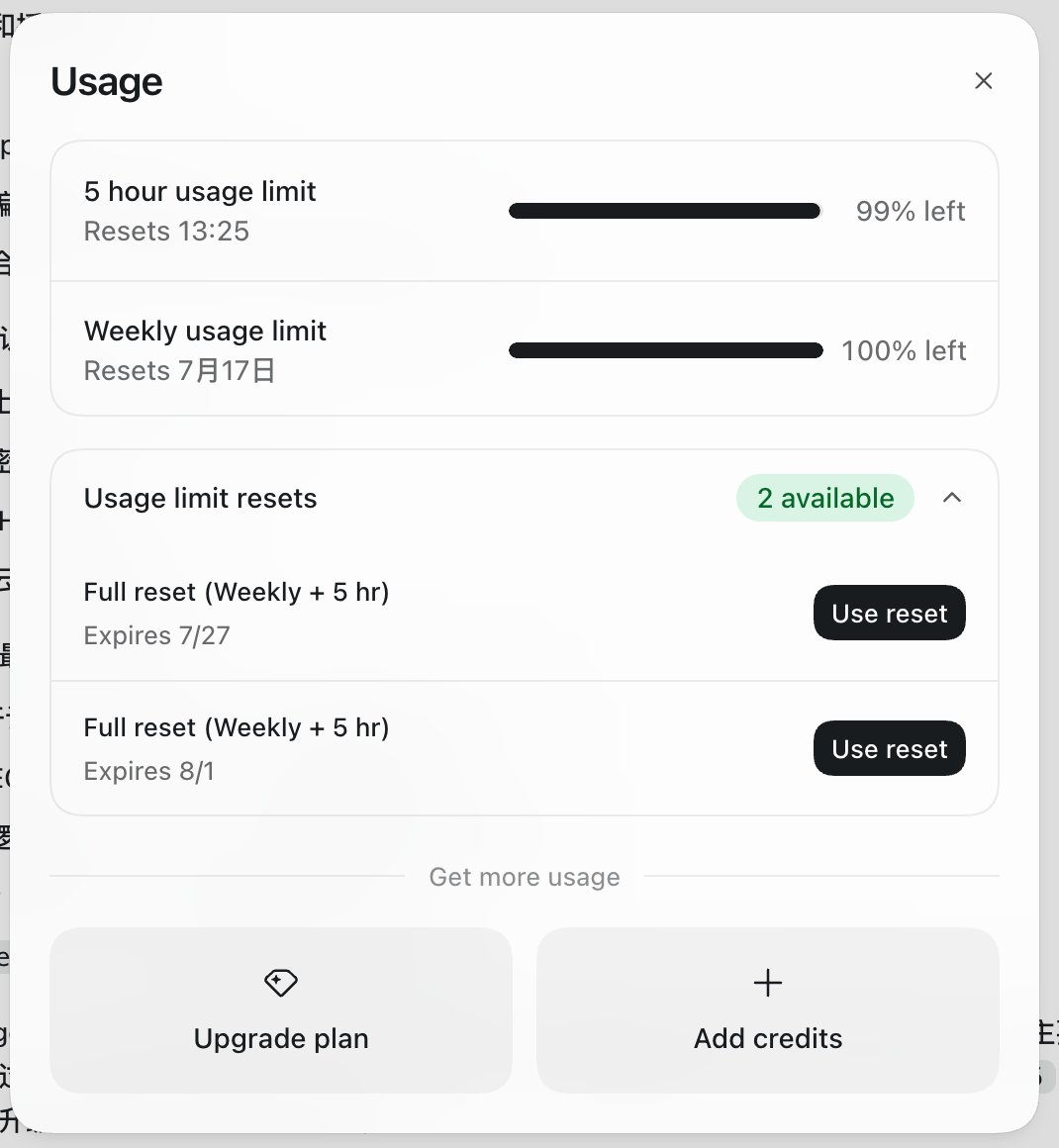Click the Expires 7/27 text

156,635
